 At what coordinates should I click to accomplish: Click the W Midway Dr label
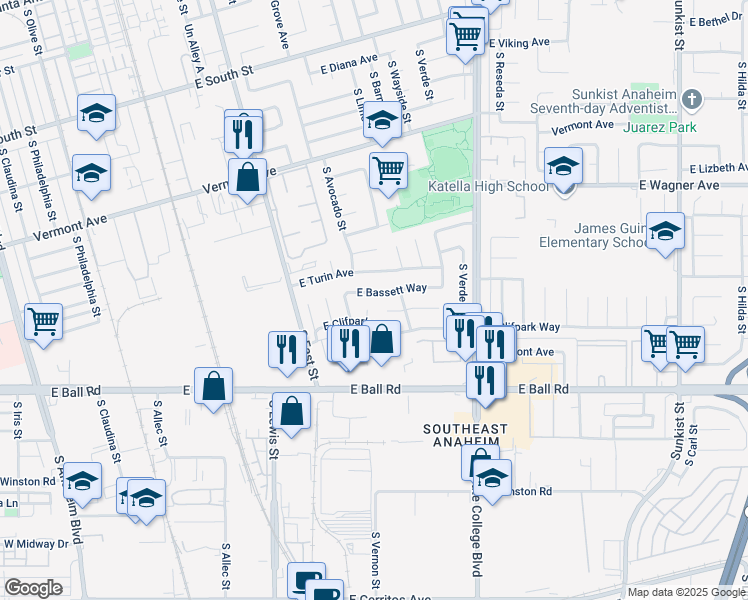36,544
